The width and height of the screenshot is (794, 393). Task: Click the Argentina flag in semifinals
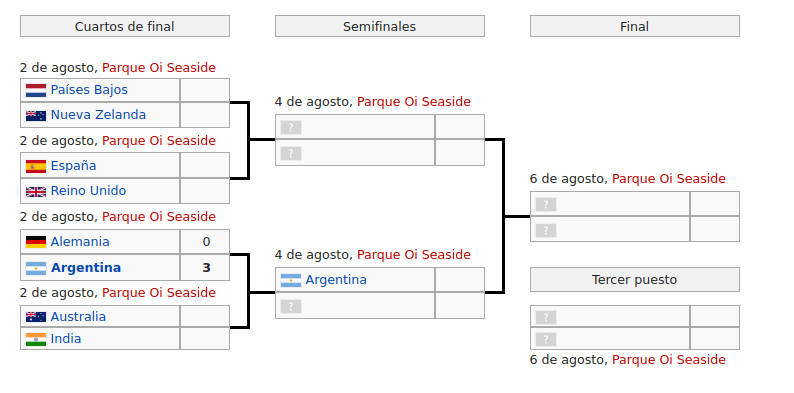pyautogui.click(x=291, y=280)
